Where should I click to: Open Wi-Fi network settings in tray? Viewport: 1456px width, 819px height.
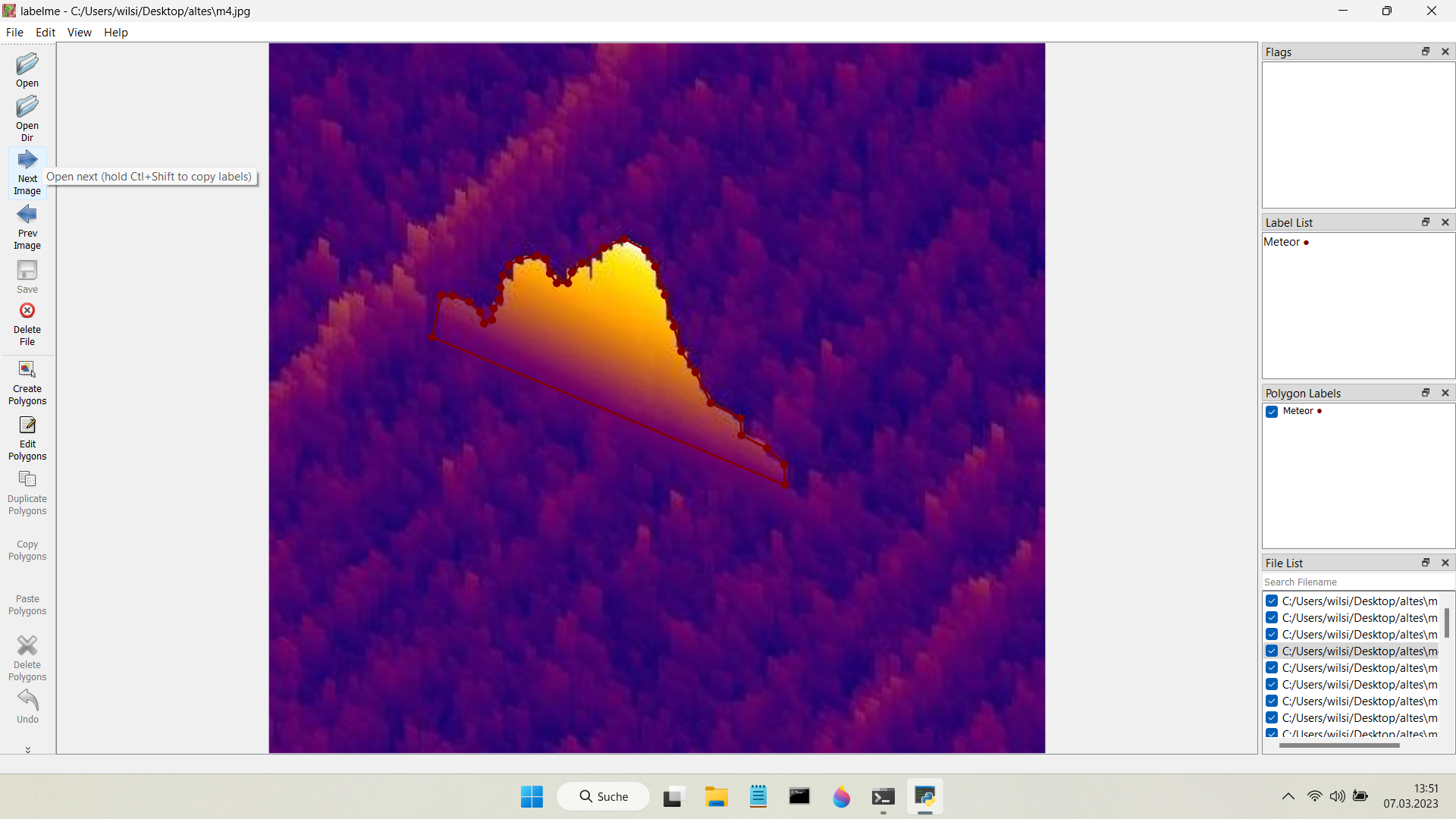pos(1315,796)
